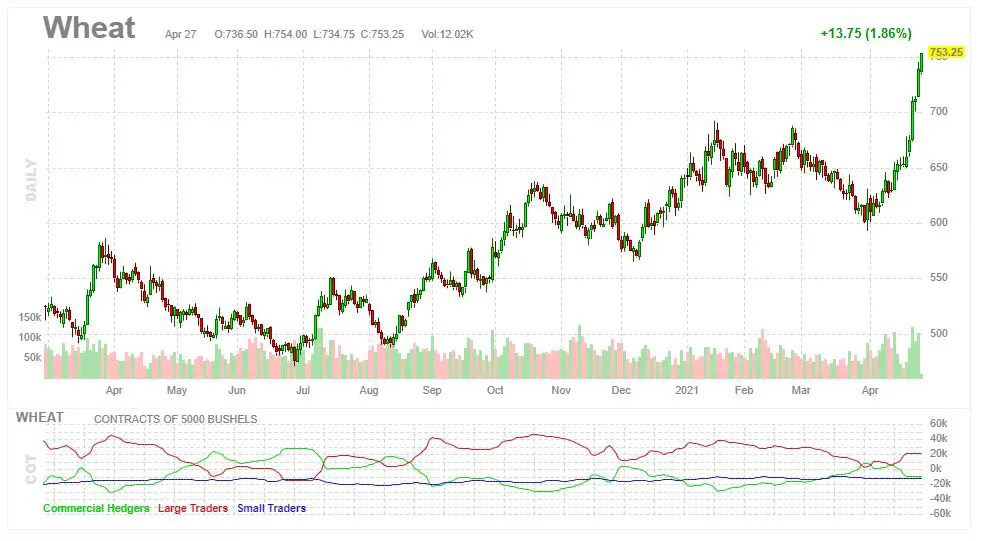The image size is (982, 541).
Task: Click the 20k COT axis label
Action: 939,454
